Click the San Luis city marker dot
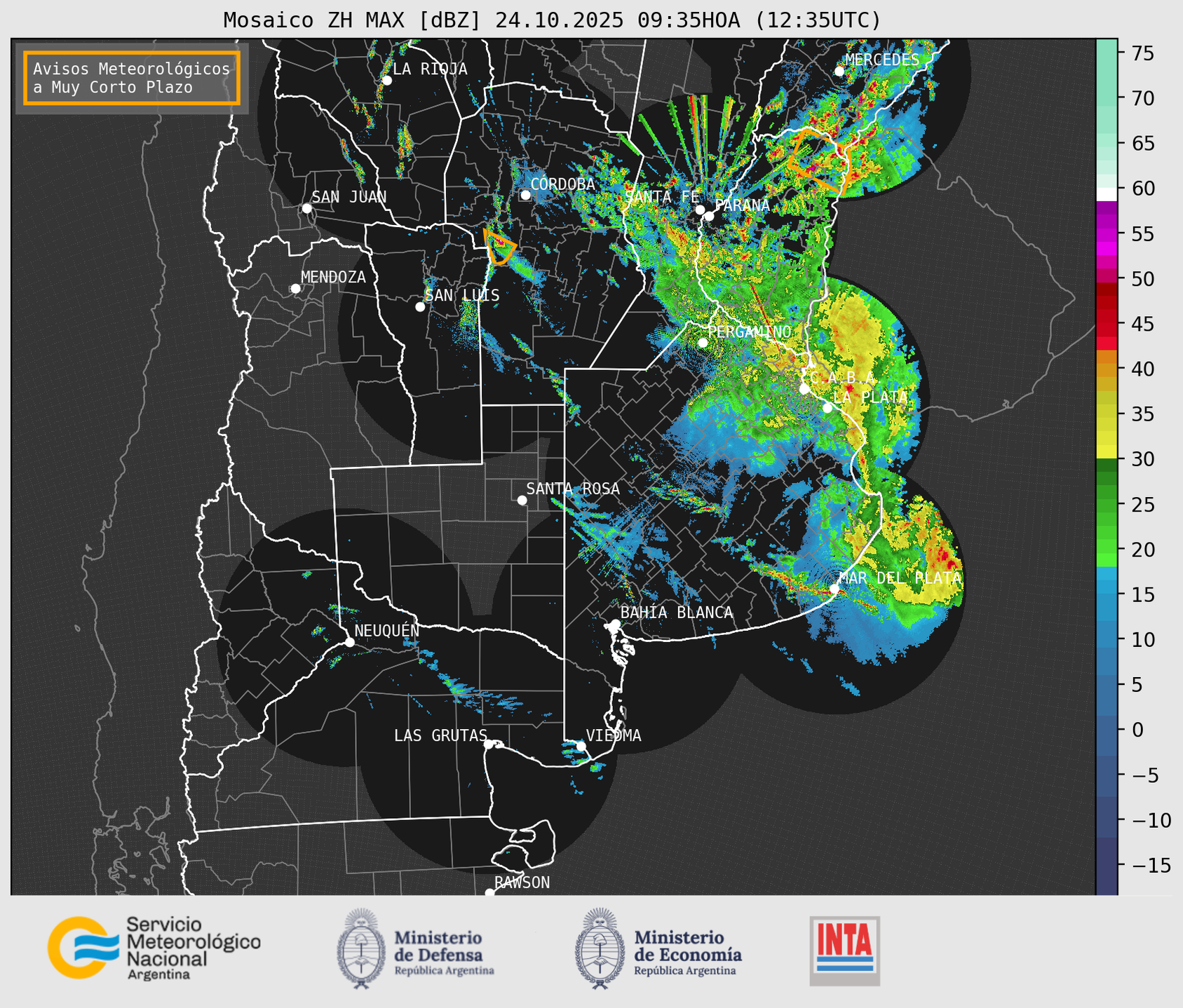This screenshot has width=1183, height=1008. pos(420,307)
